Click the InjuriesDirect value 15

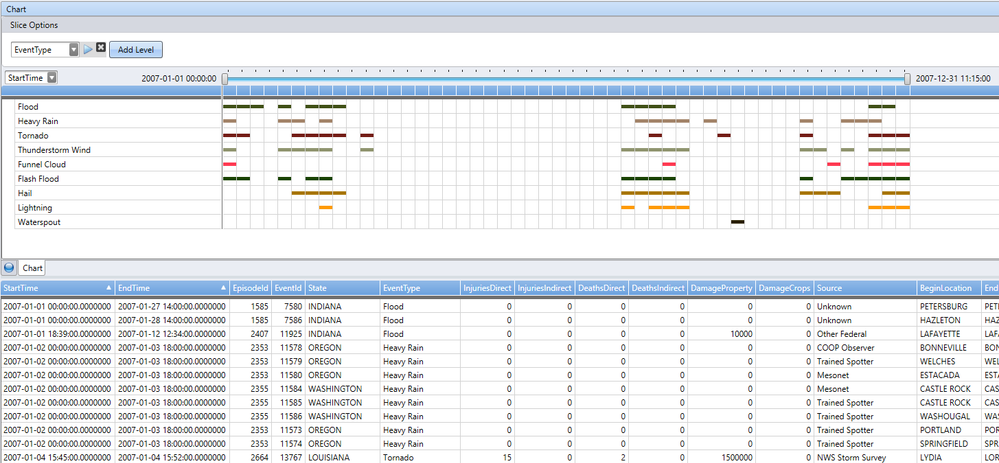tap(487, 458)
